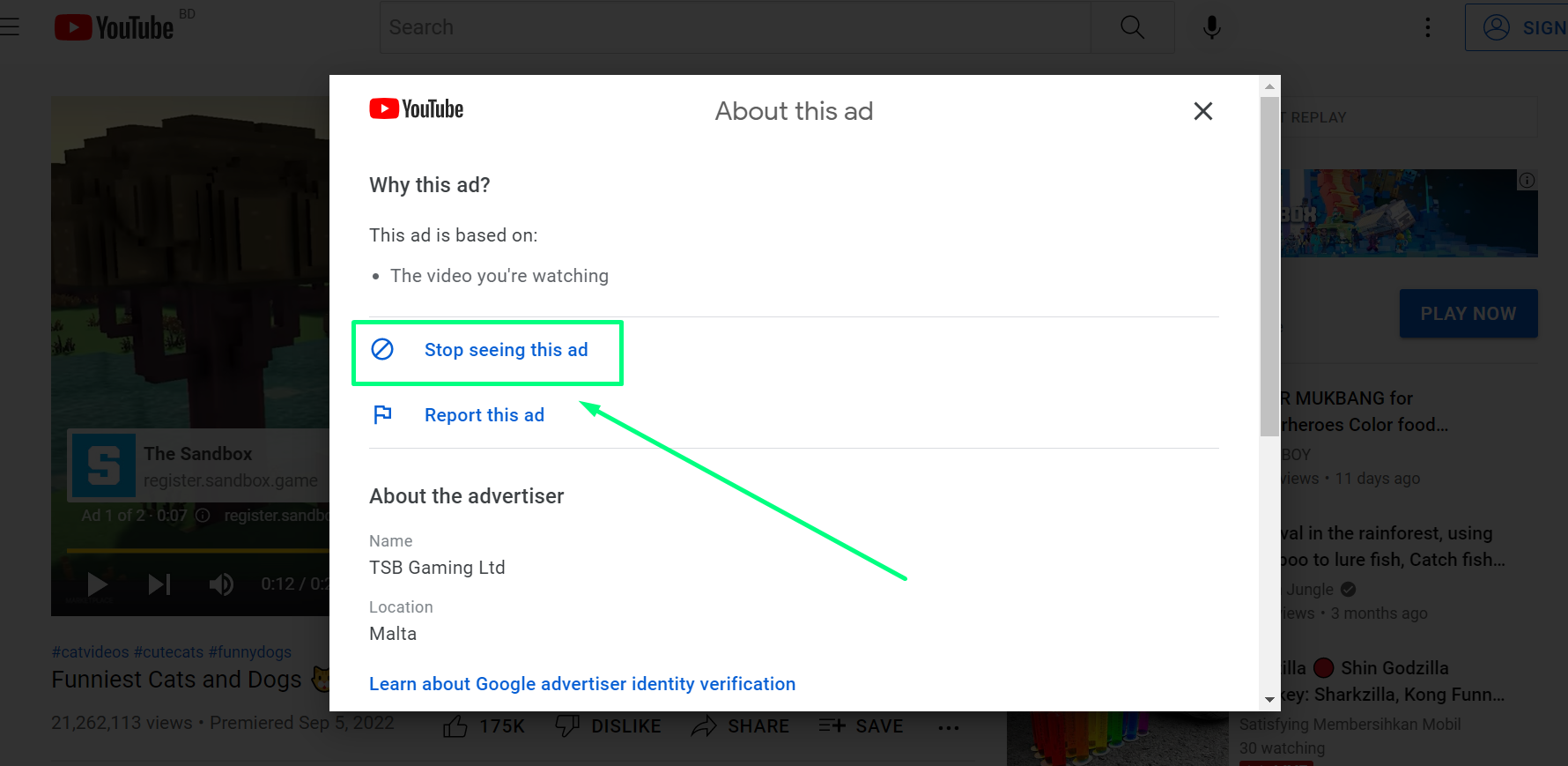Open more actions ellipsis below video
Image resolution: width=1568 pixels, height=766 pixels.
(948, 727)
